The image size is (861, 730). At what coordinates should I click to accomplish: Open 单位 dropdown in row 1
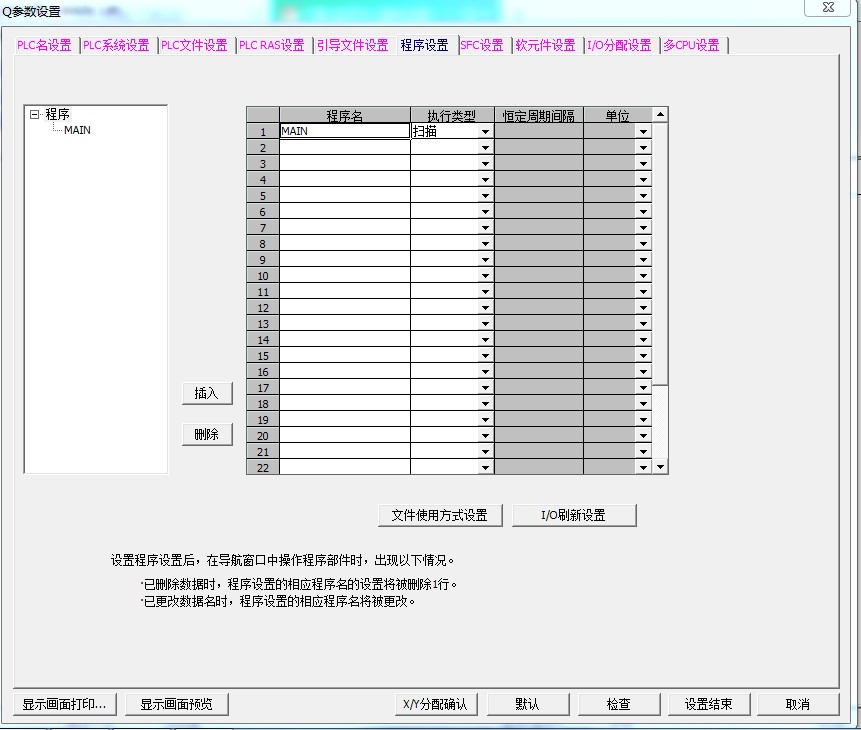click(x=643, y=132)
